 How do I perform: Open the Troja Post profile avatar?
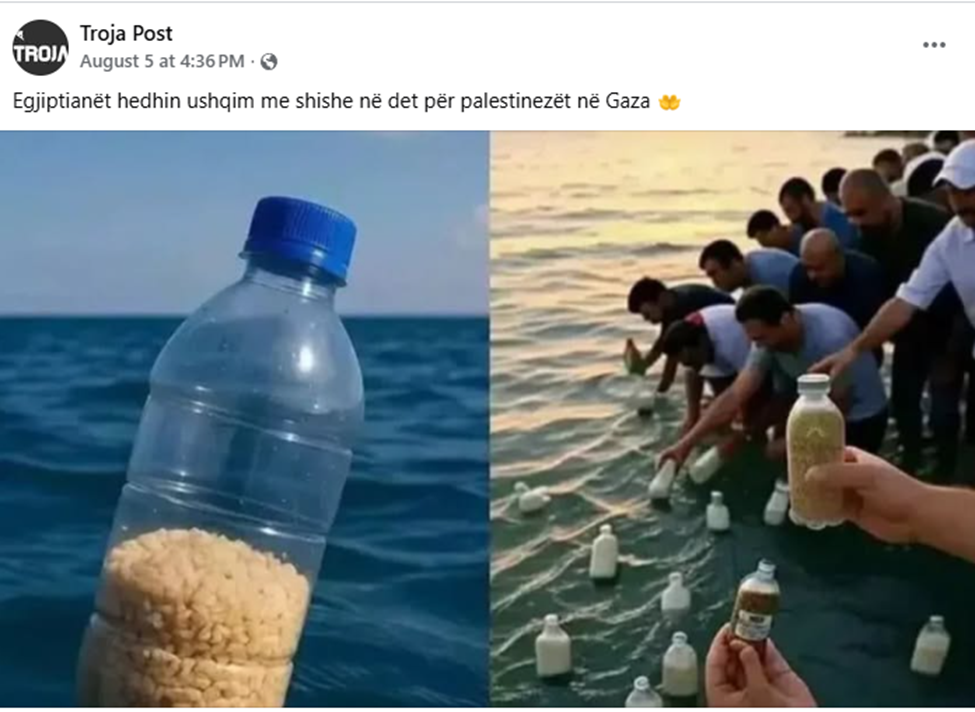(40, 47)
